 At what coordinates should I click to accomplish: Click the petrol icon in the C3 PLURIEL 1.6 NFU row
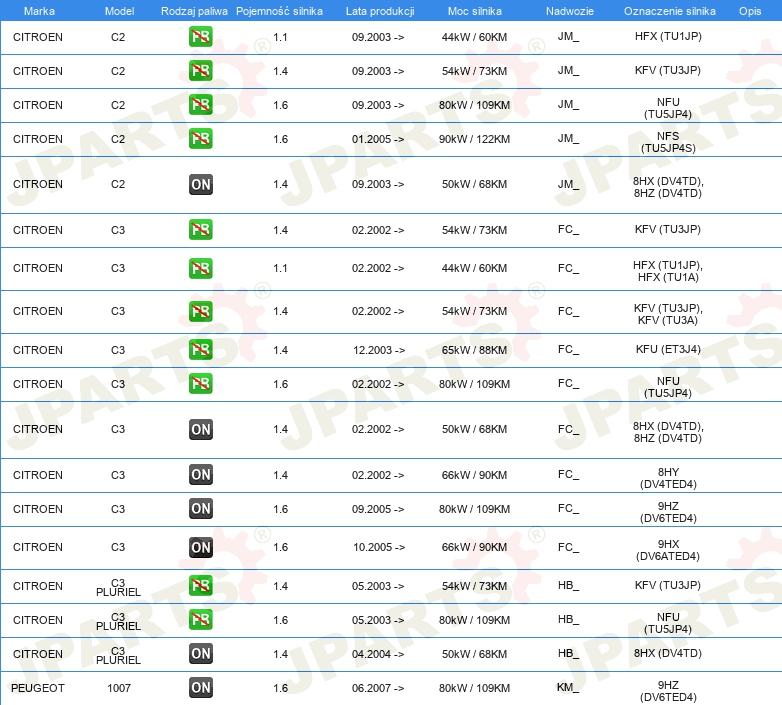coord(200,620)
